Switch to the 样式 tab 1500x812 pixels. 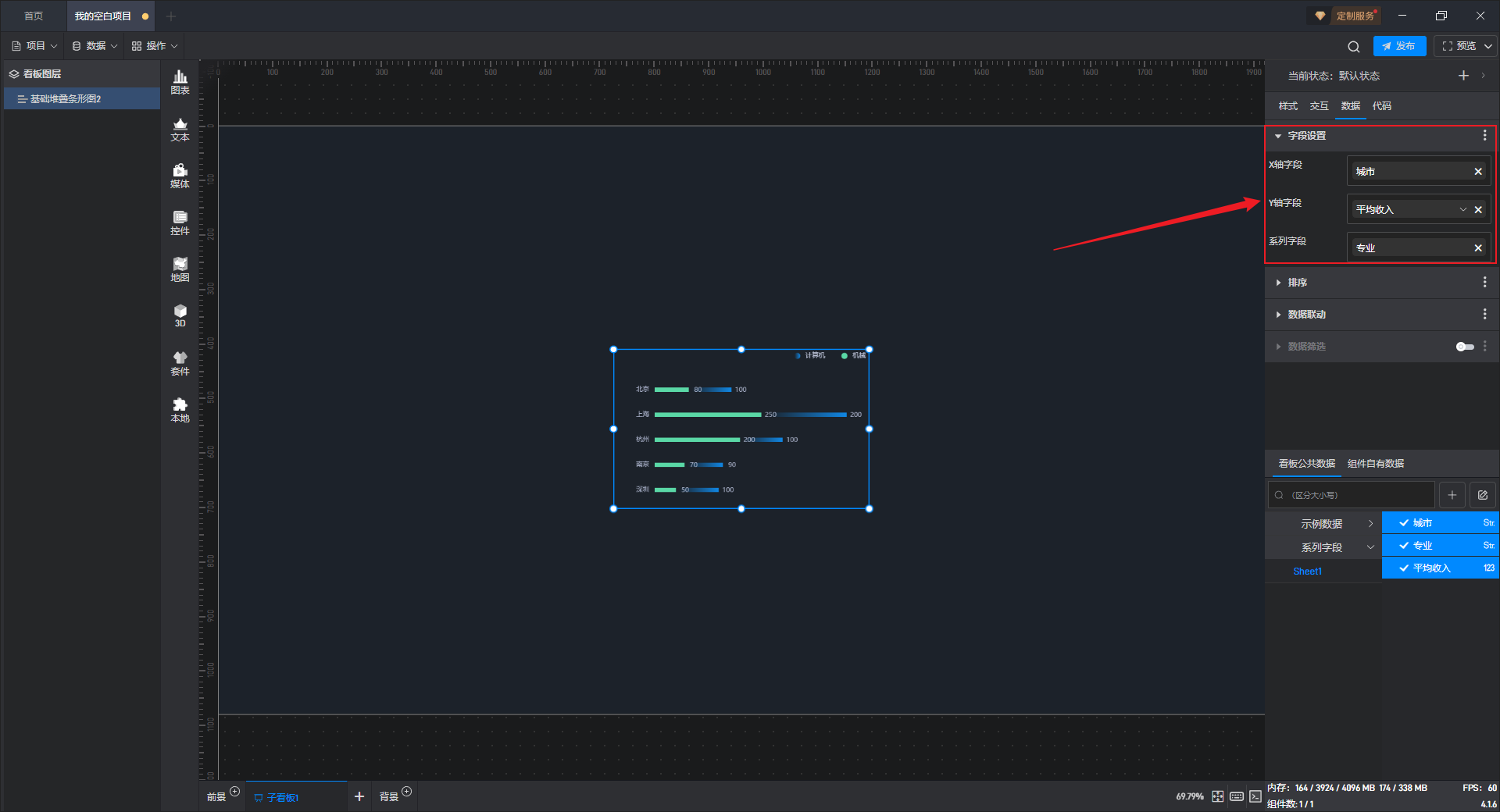pyautogui.click(x=1287, y=106)
